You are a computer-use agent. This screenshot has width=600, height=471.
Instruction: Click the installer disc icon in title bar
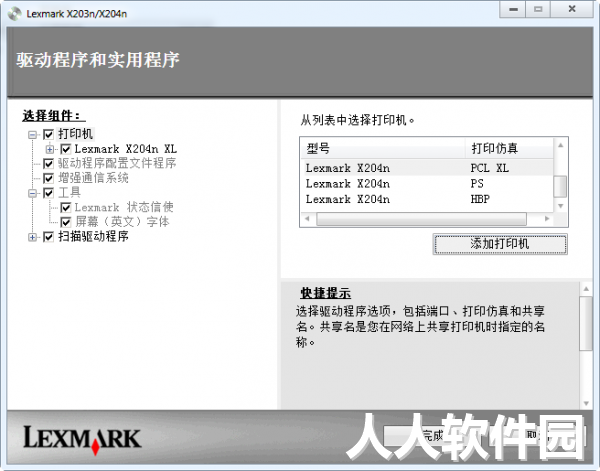pyautogui.click(x=15, y=14)
